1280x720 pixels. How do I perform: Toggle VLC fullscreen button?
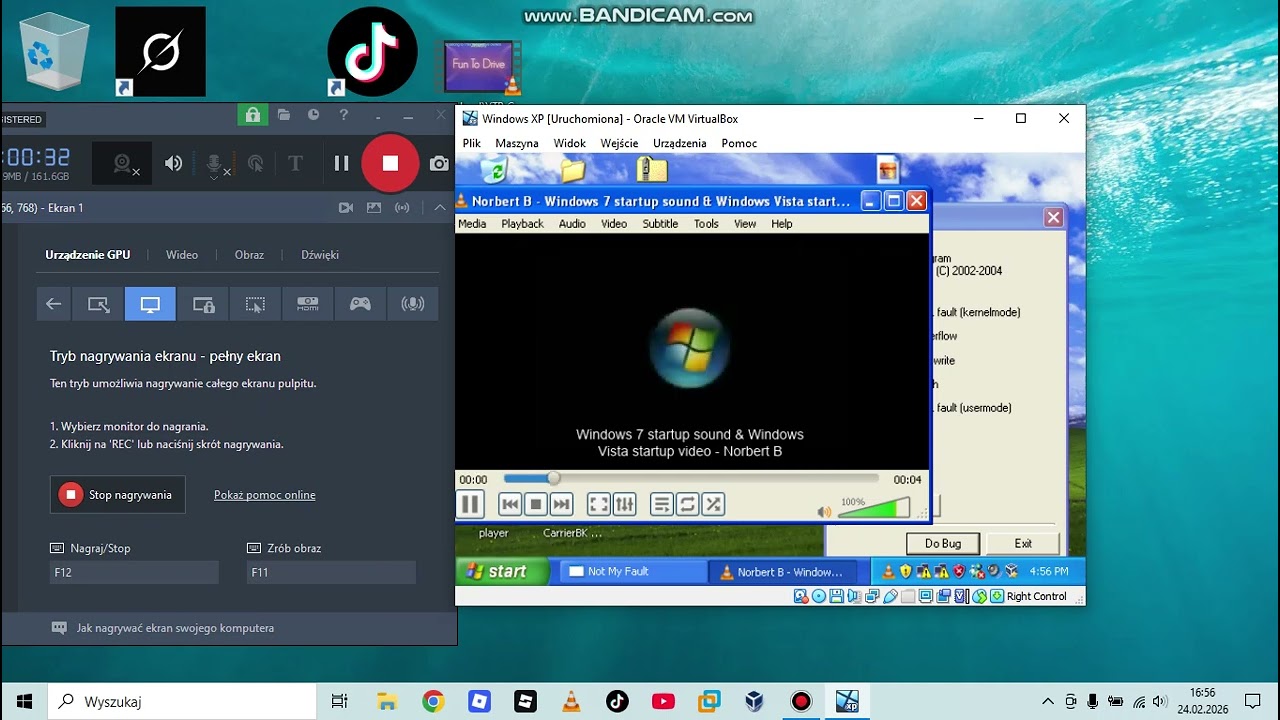pos(598,505)
